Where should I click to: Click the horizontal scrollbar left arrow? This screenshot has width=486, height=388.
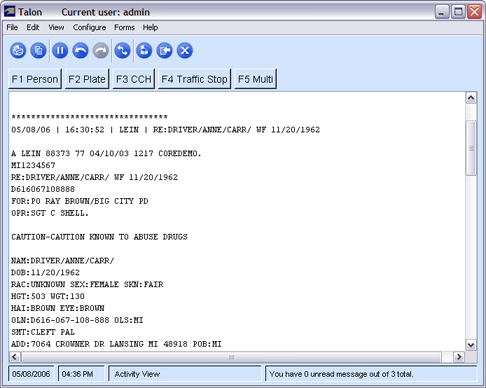[14, 357]
